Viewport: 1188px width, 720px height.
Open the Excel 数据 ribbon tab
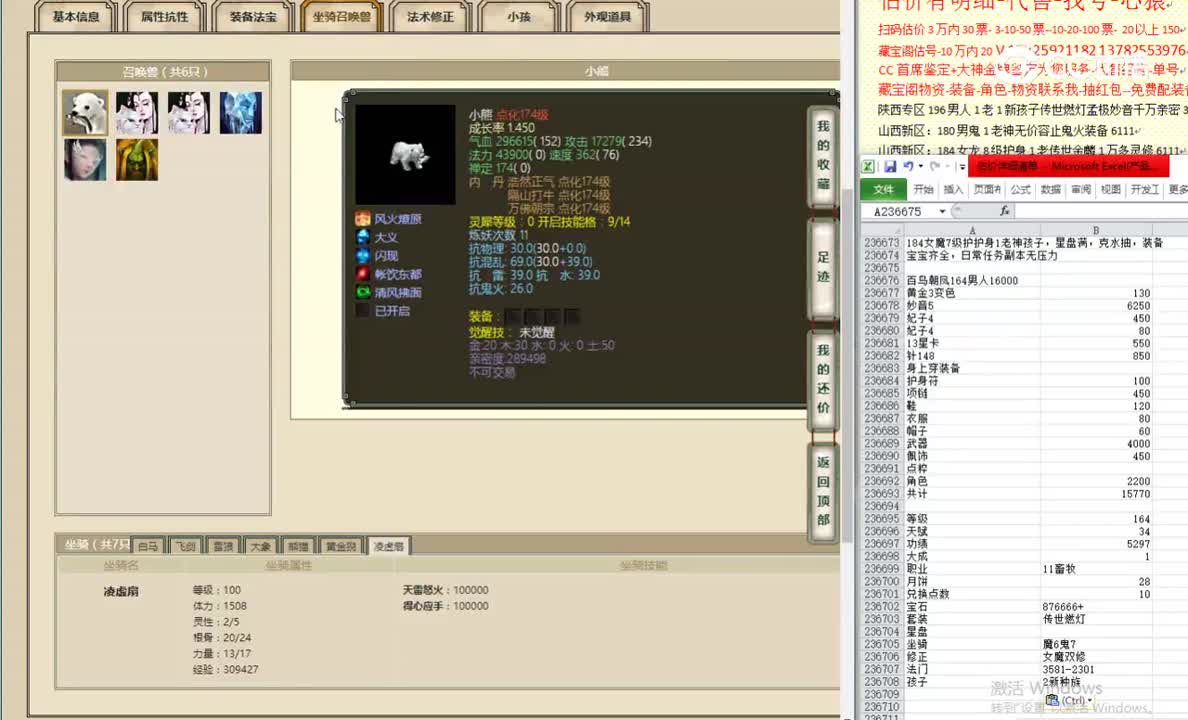pyautogui.click(x=1050, y=189)
